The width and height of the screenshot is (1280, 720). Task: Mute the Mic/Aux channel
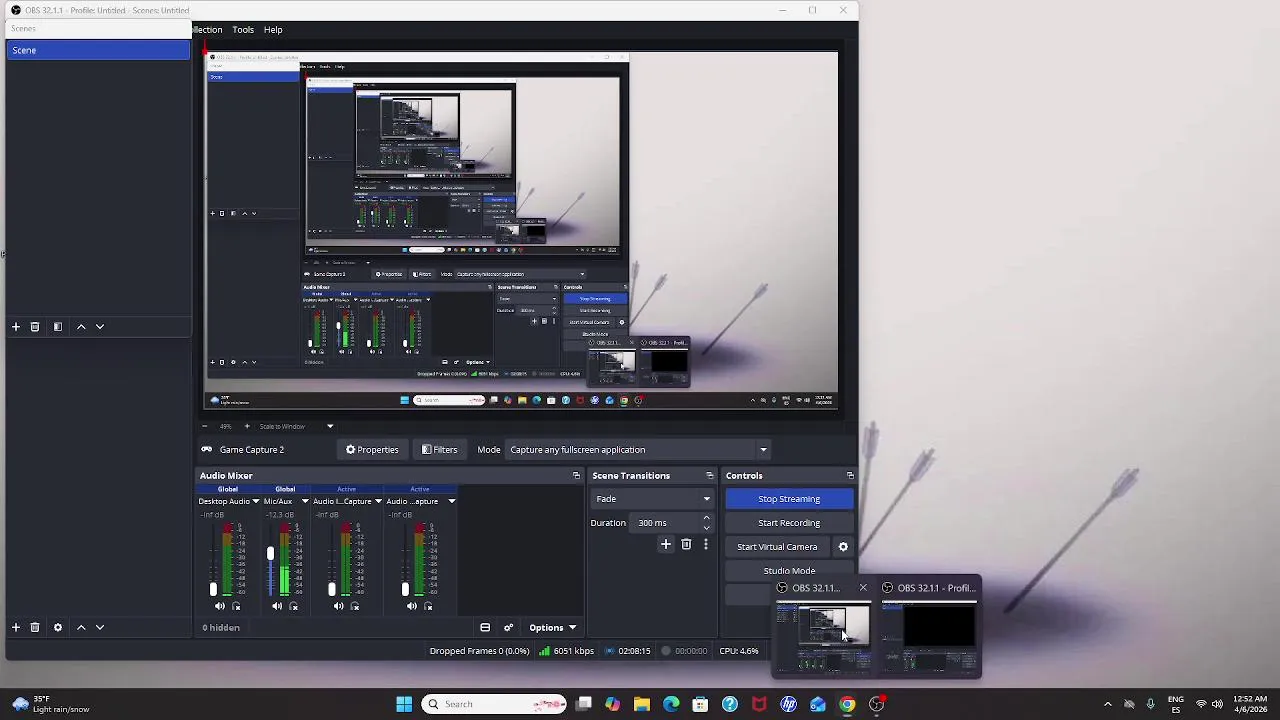(277, 606)
